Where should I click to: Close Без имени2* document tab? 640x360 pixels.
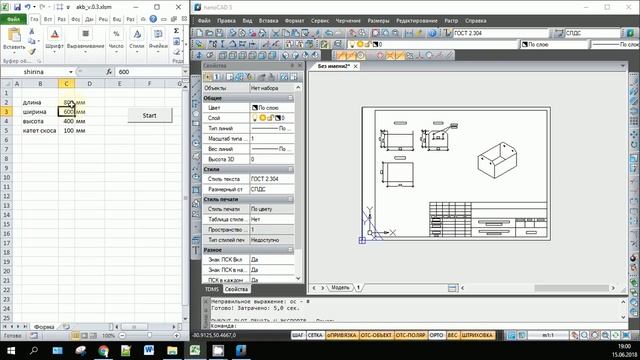pos(356,66)
